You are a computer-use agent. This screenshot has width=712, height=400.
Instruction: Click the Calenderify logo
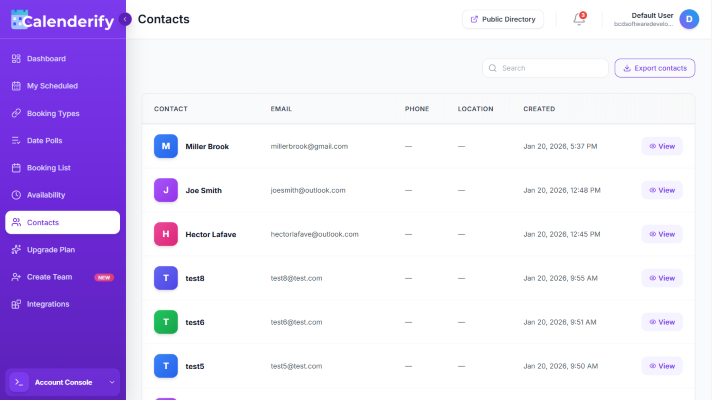click(60, 19)
